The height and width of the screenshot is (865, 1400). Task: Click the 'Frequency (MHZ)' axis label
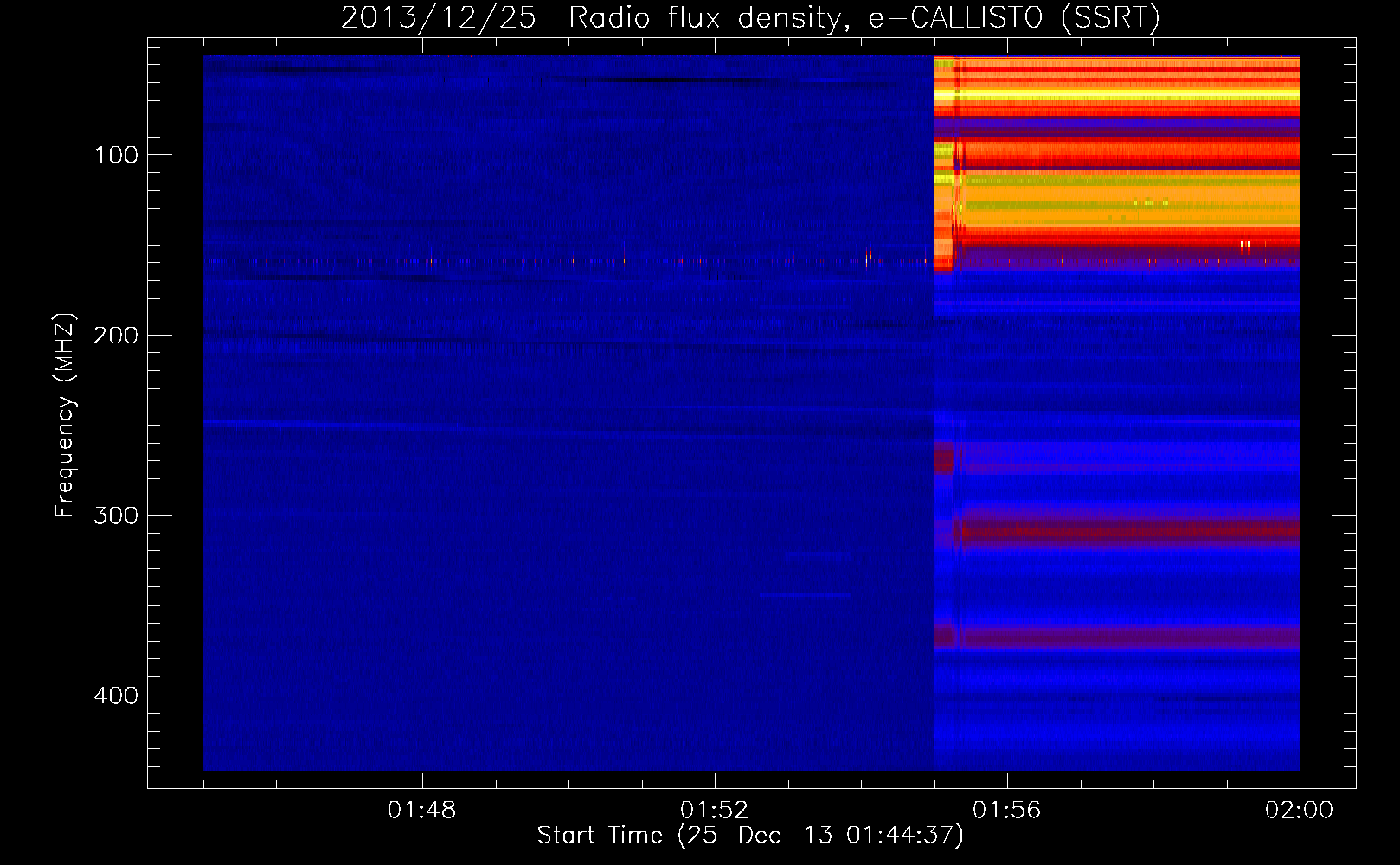tap(65, 415)
